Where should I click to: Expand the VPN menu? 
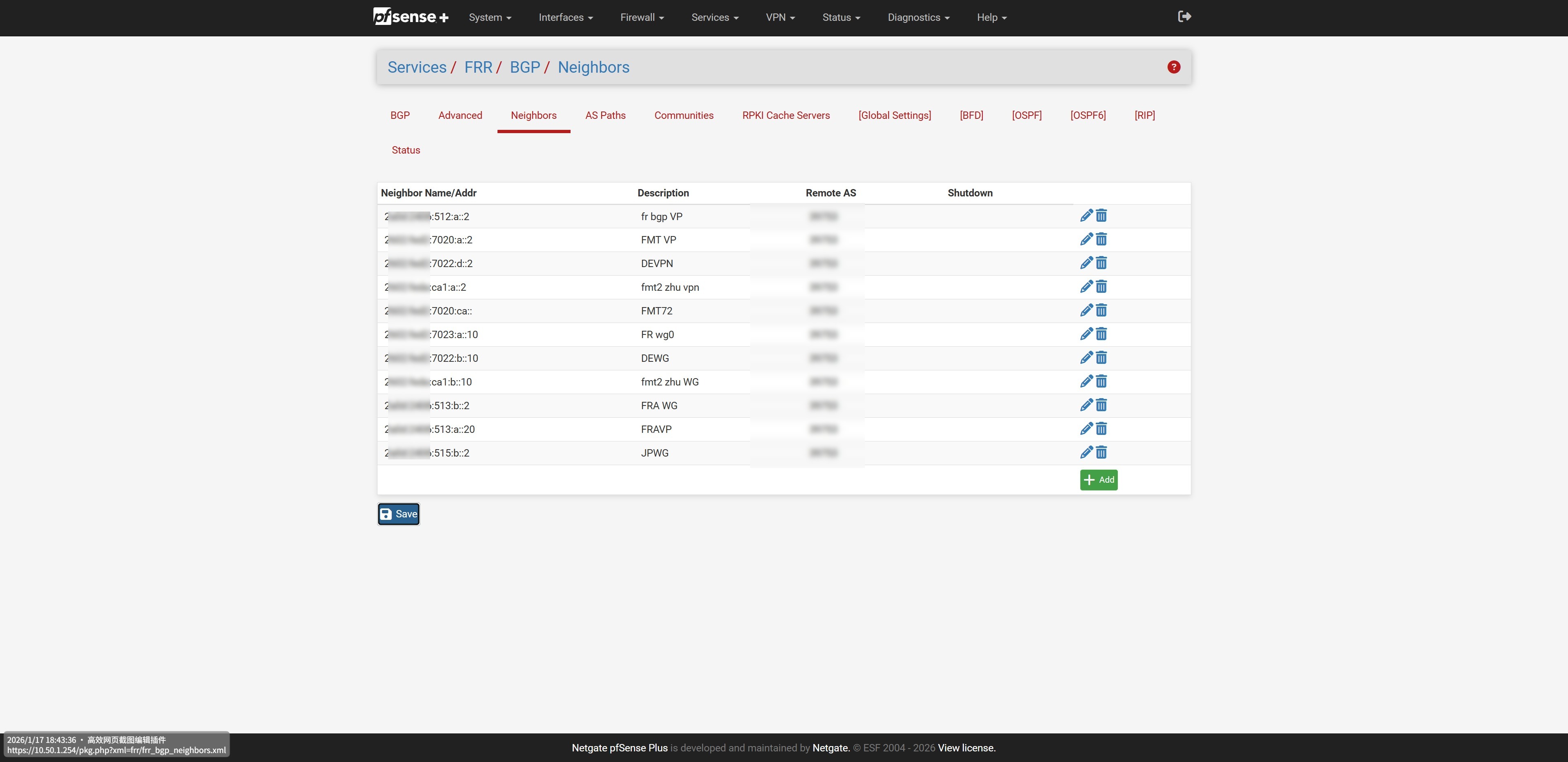point(780,18)
